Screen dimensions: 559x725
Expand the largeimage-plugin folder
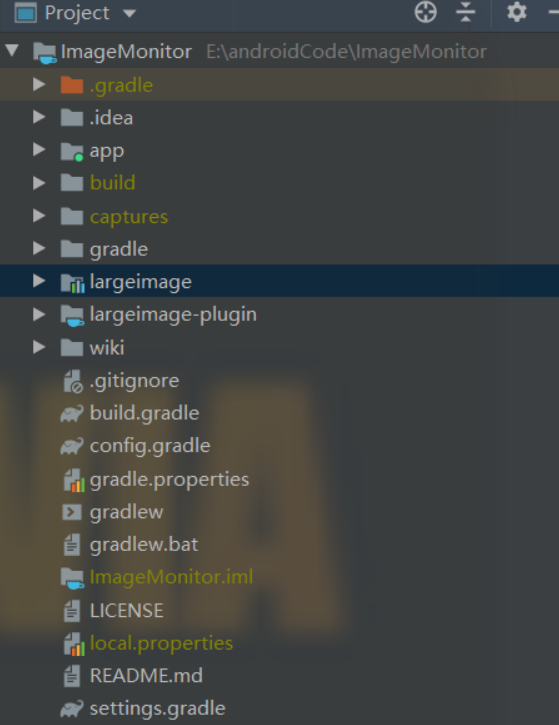click(x=39, y=314)
